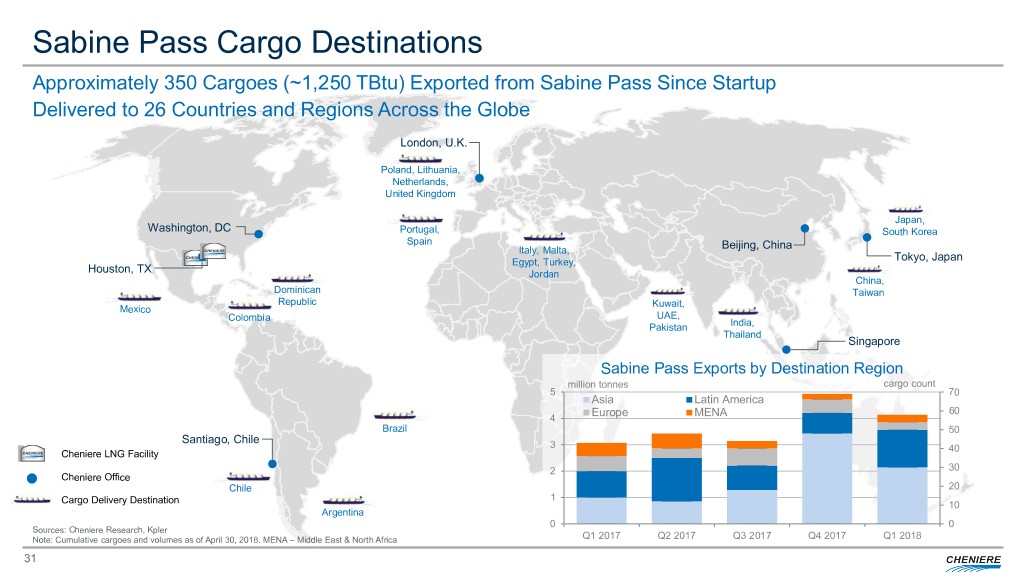Click the ship icon above Mexico
The width and height of the screenshot is (1024, 576).
coord(139,296)
